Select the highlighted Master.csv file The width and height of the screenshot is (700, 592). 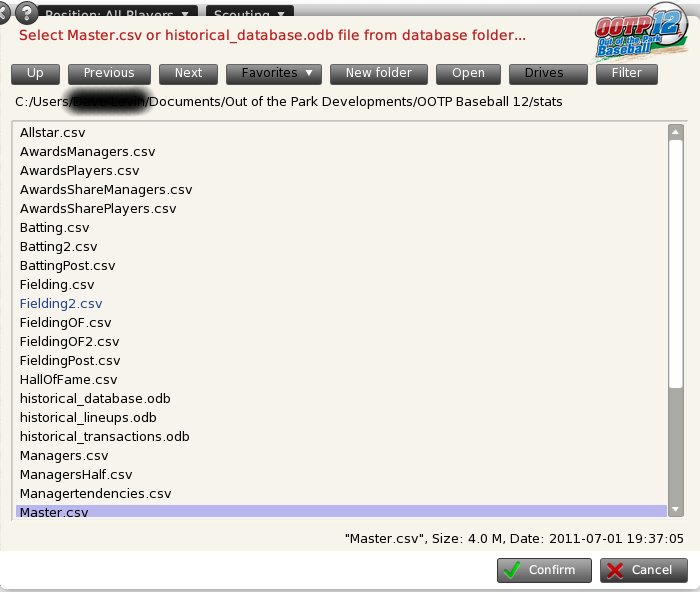click(x=341, y=511)
